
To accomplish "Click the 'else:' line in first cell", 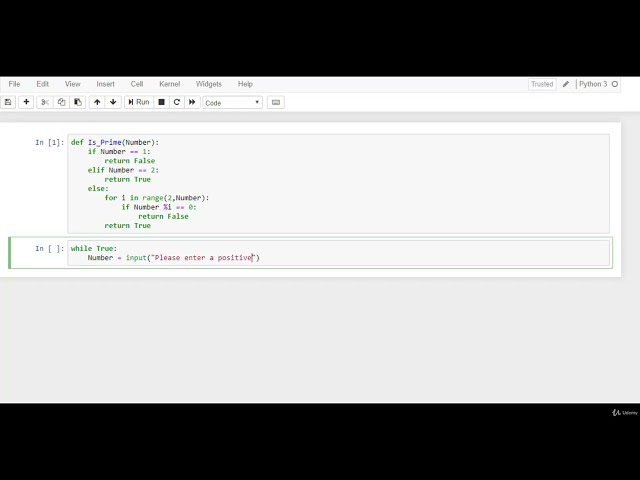I will [x=98, y=189].
